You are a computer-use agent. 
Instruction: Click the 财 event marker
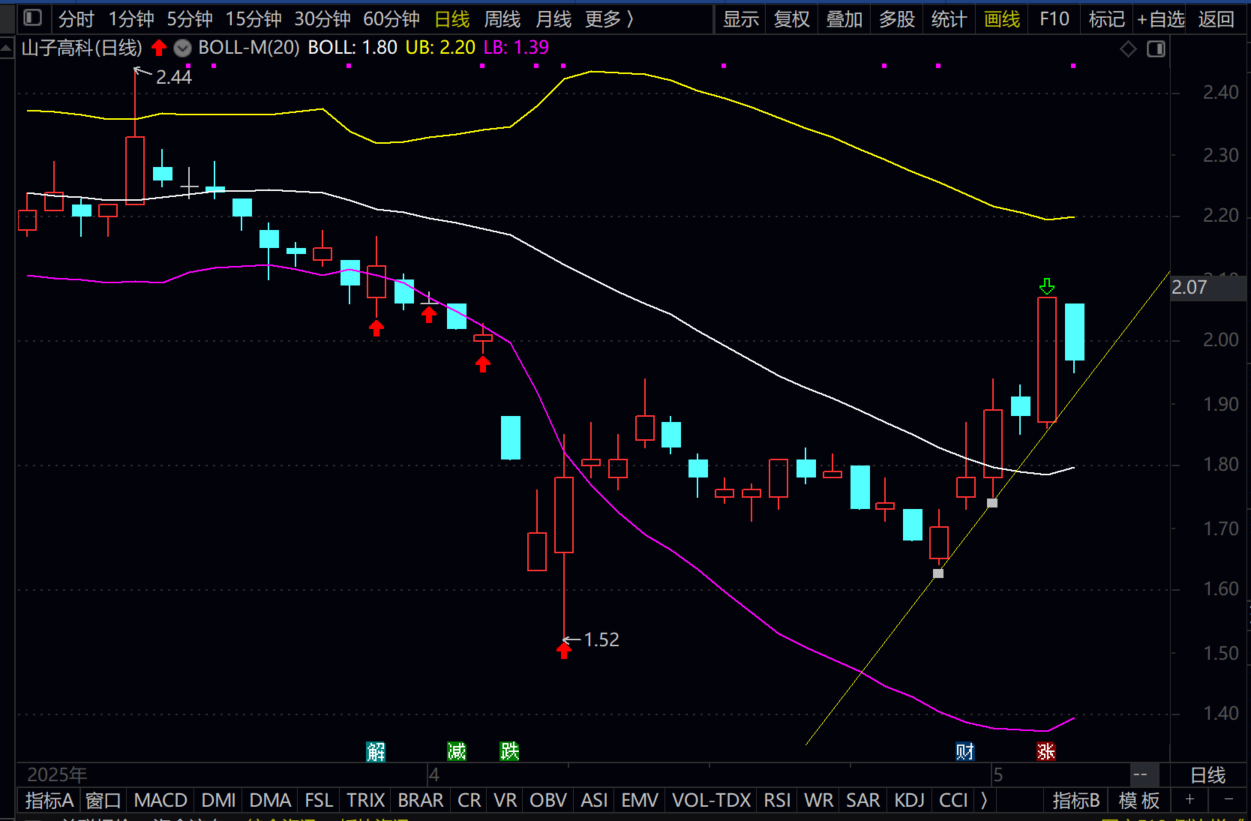[x=965, y=751]
